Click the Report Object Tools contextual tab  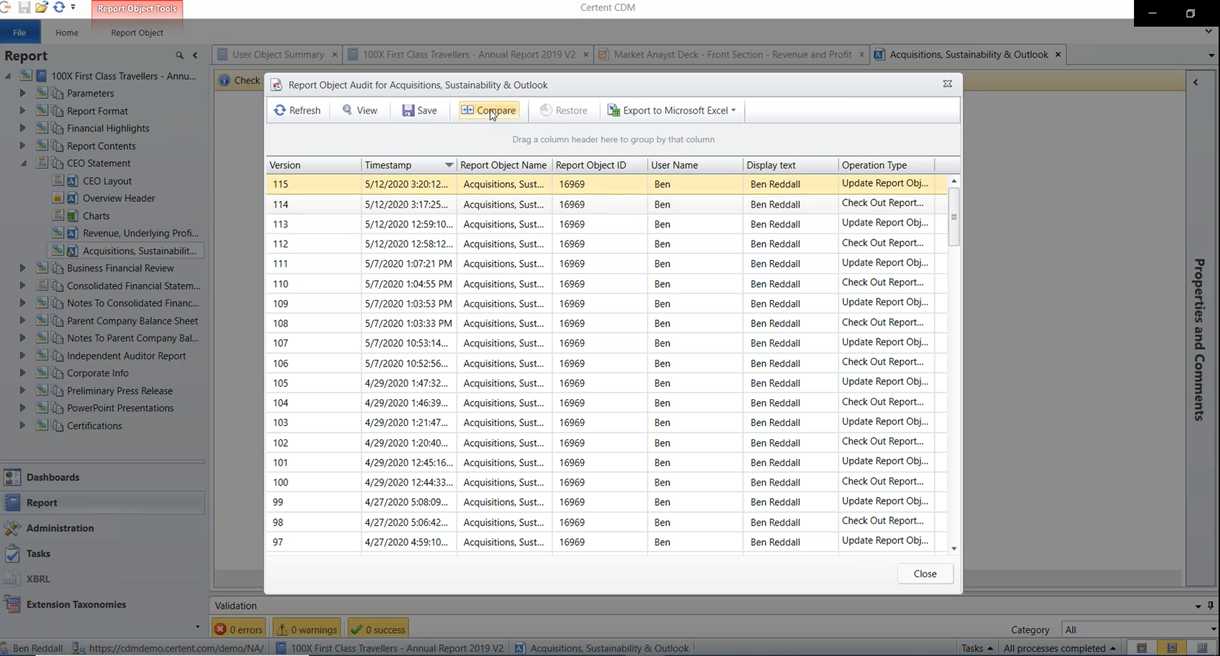(x=137, y=9)
